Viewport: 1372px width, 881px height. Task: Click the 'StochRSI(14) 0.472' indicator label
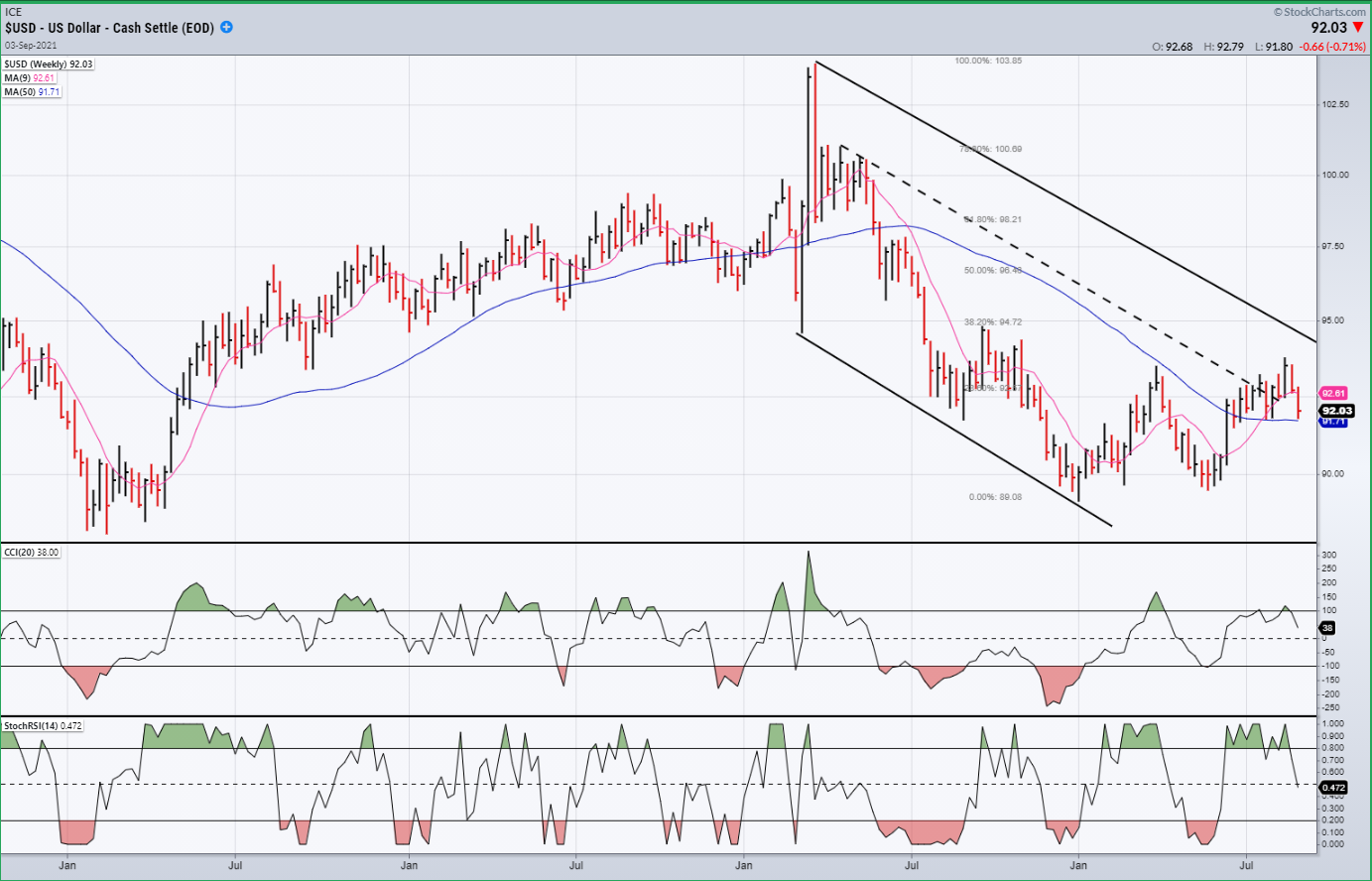(x=44, y=726)
